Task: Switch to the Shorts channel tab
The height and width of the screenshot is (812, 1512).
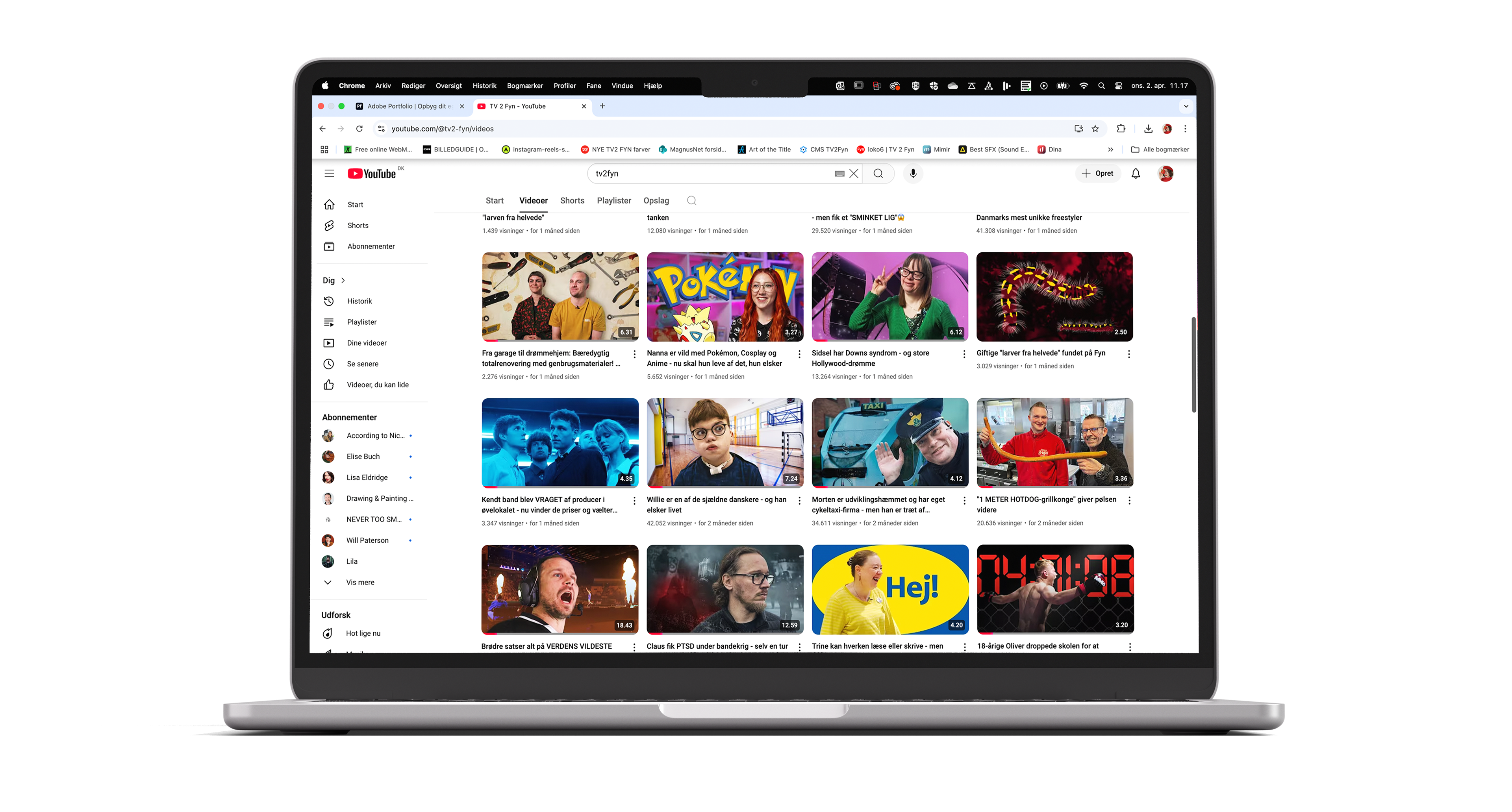Action: (572, 201)
